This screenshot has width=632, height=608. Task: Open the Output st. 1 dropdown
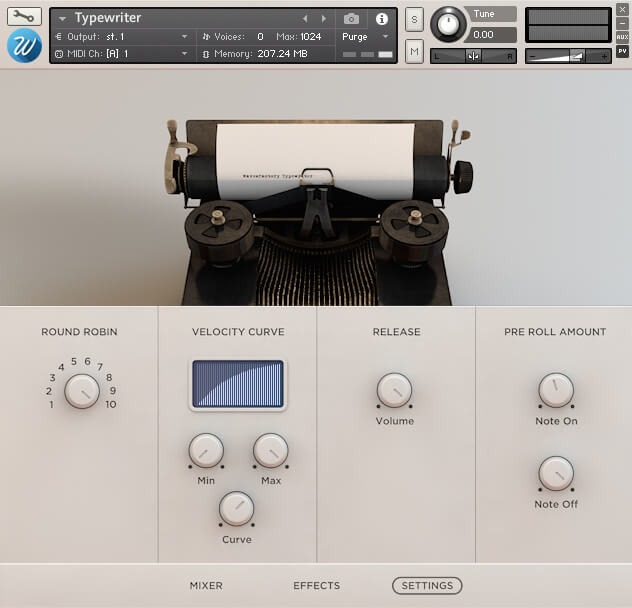click(122, 37)
